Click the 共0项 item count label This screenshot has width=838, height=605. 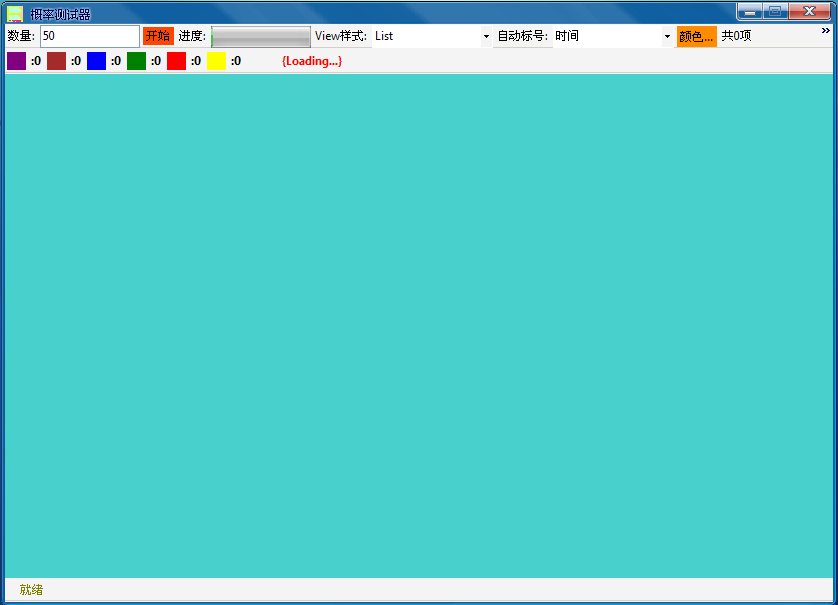(x=736, y=36)
